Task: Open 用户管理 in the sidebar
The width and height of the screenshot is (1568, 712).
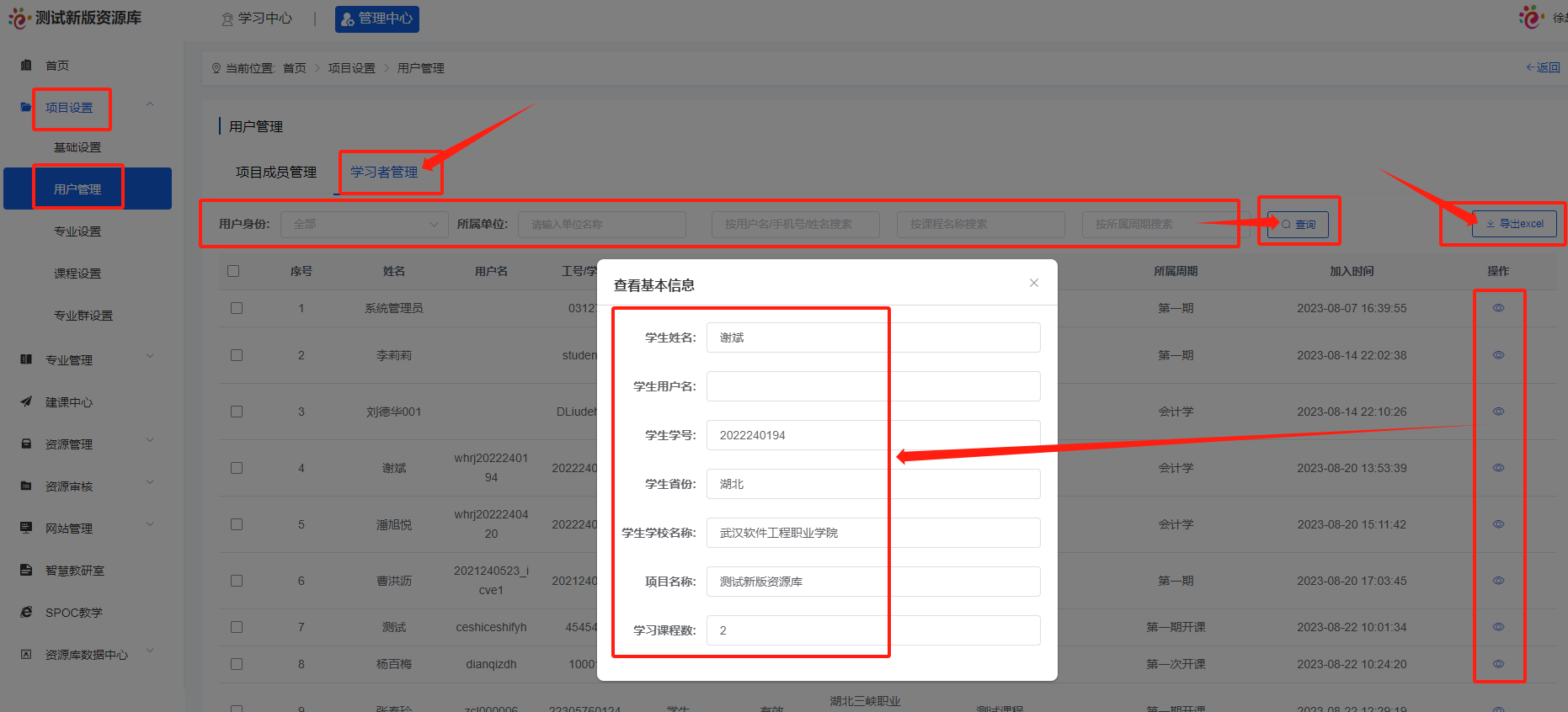Action: (88, 189)
